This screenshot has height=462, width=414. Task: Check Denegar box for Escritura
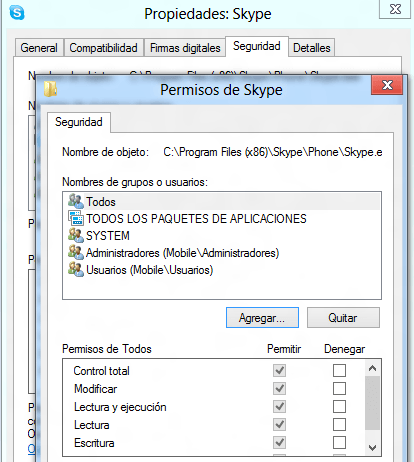[339, 442]
